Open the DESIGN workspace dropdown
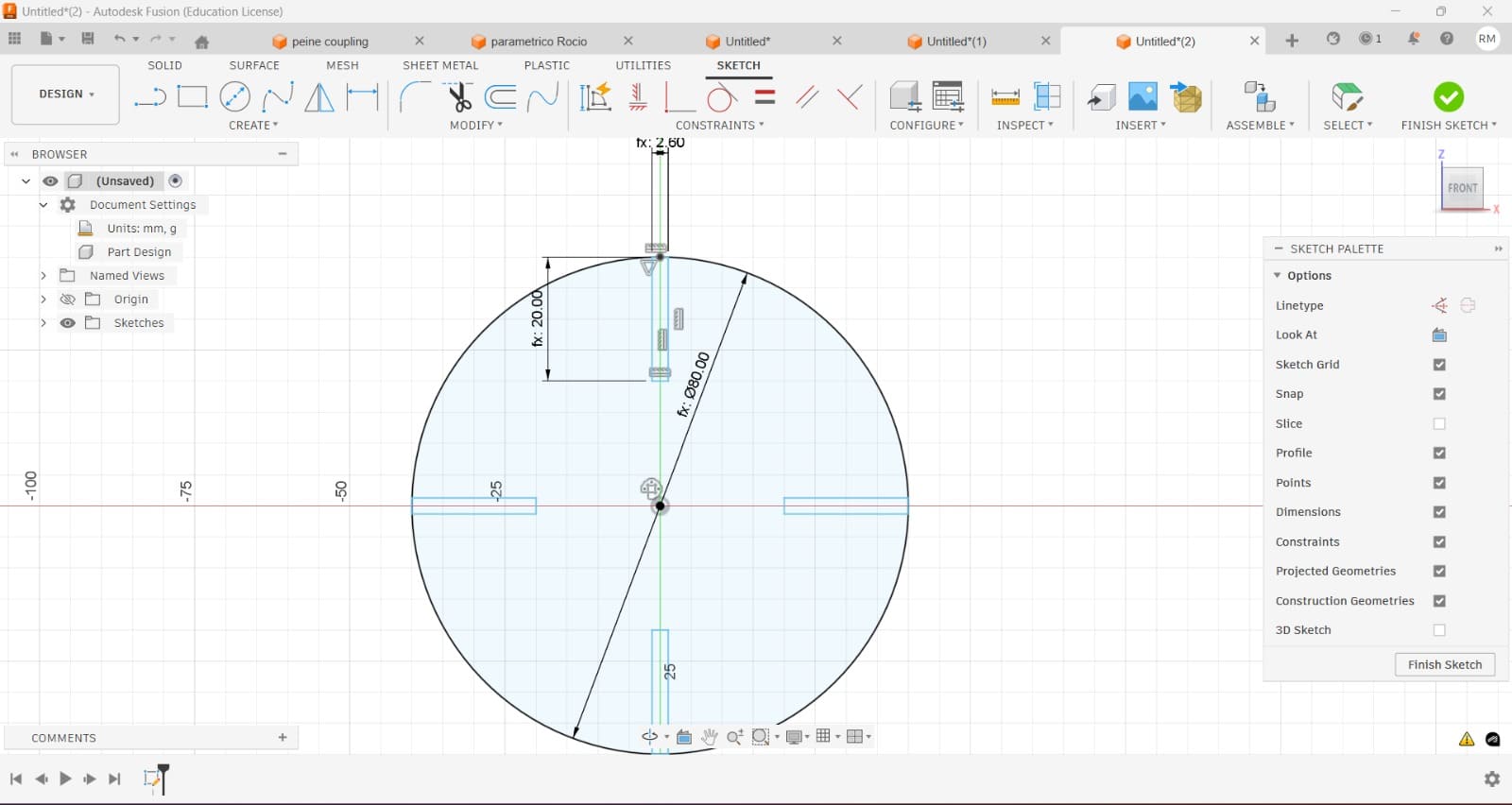Viewport: 1512px width, 805px height. coord(65,94)
